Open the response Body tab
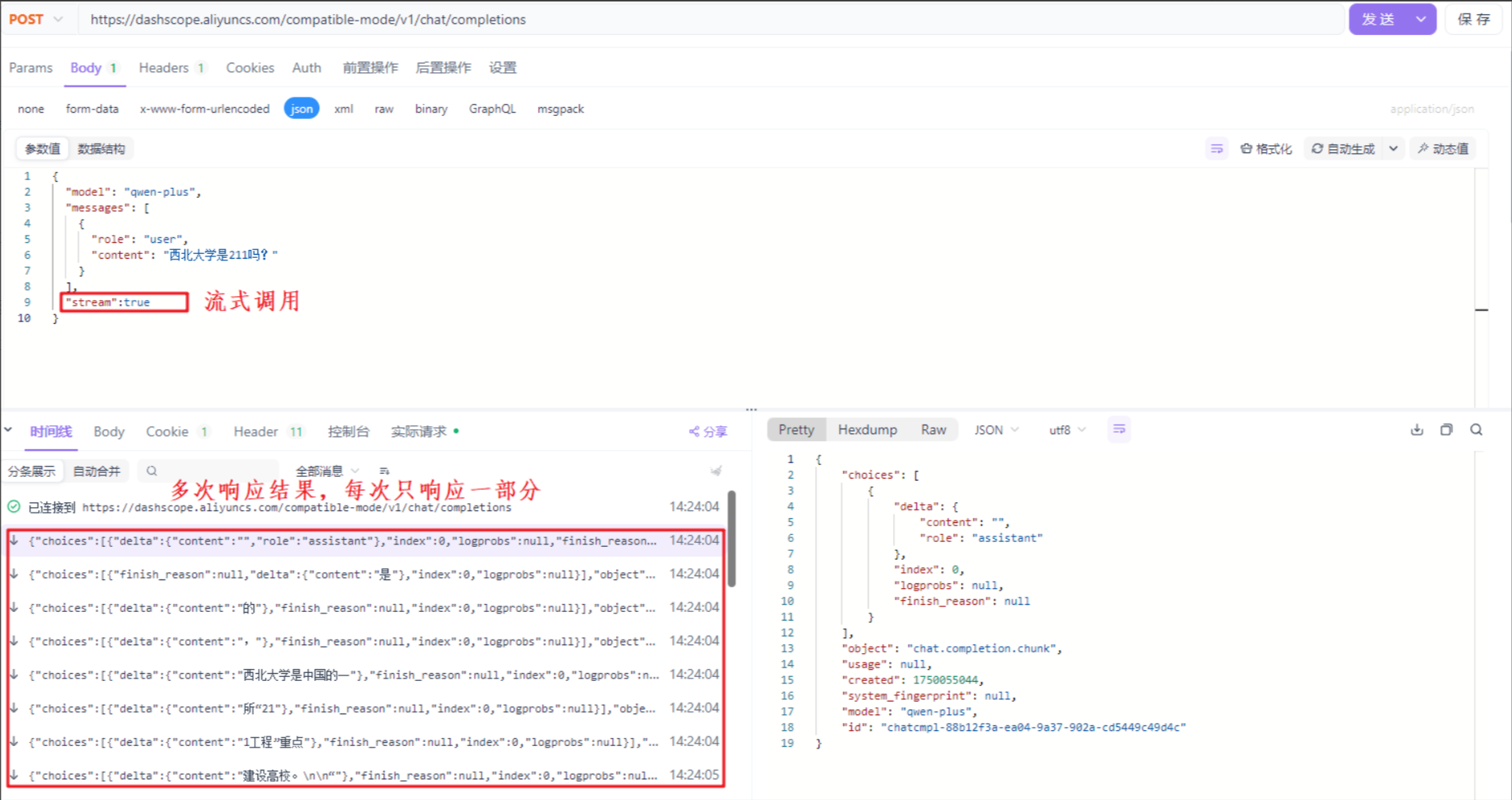Viewport: 1512px width, 800px height. (109, 432)
